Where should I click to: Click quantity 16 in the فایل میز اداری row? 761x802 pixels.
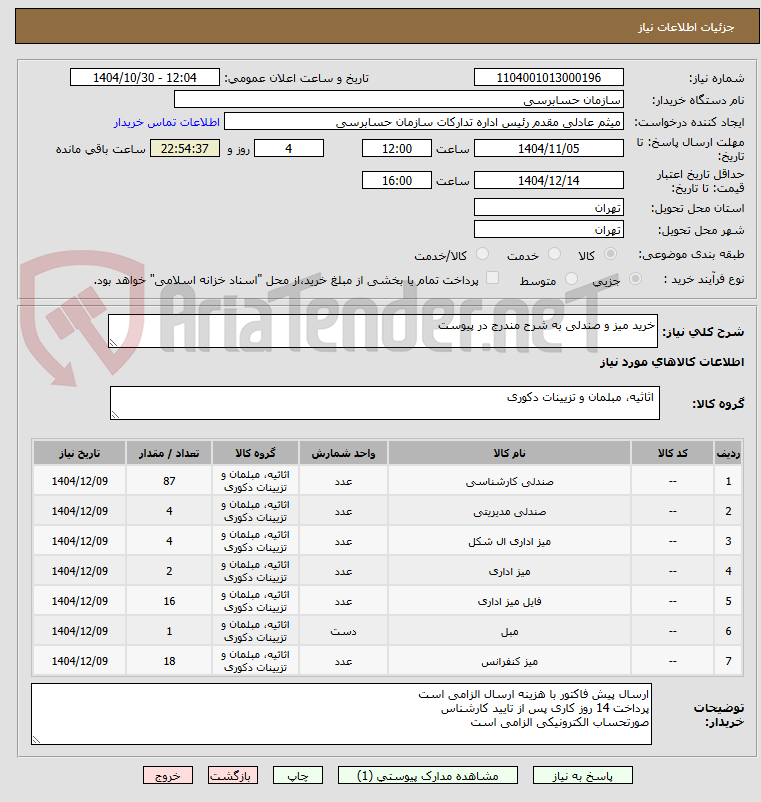[x=169, y=601]
